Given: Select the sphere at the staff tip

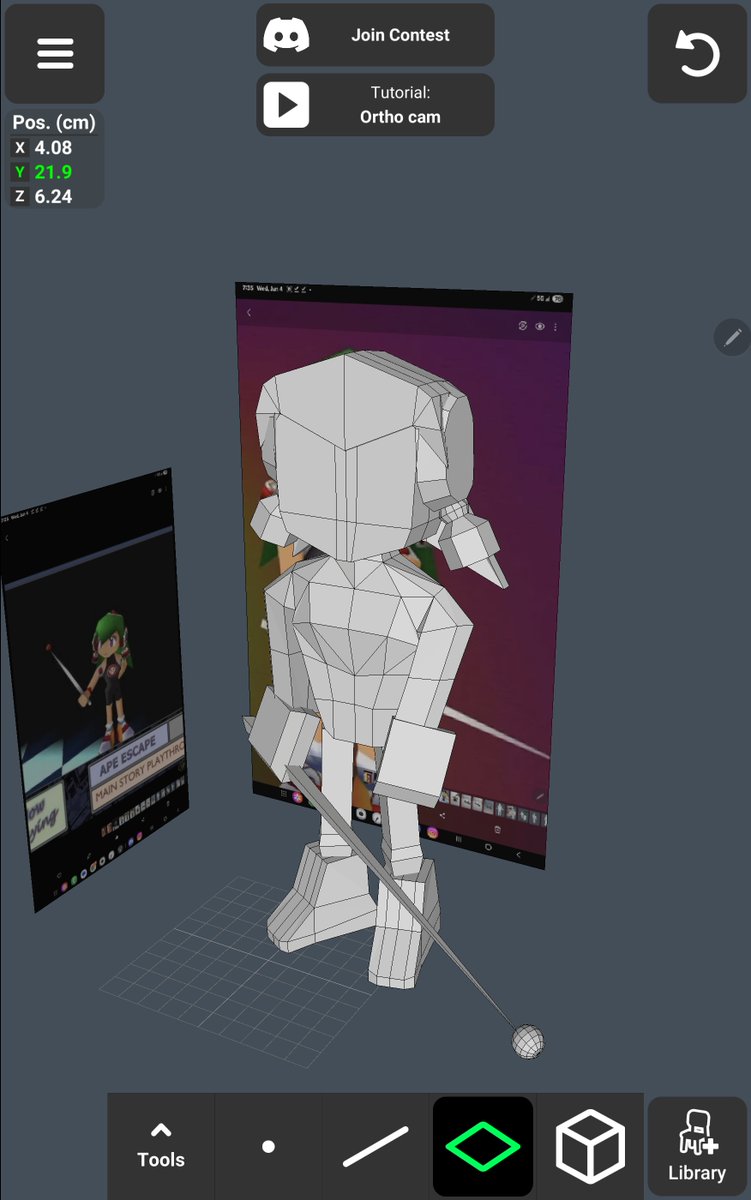Looking at the screenshot, I should pyautogui.click(x=528, y=1041).
